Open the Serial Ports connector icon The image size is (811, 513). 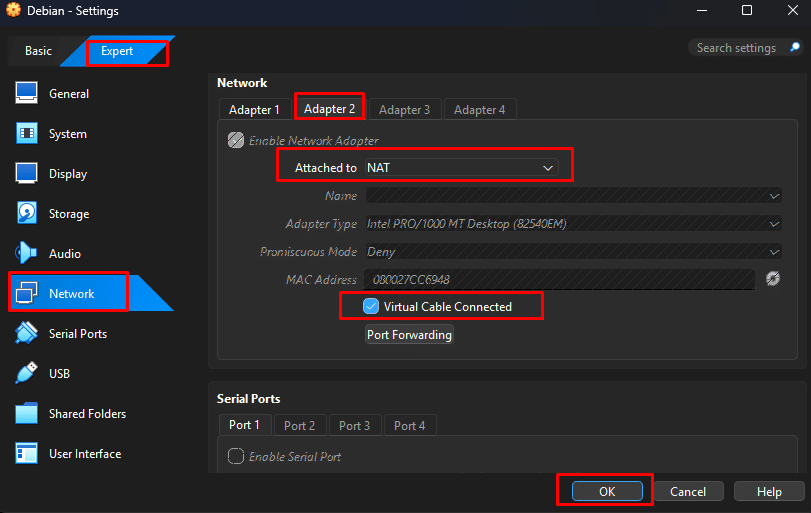[26, 333]
